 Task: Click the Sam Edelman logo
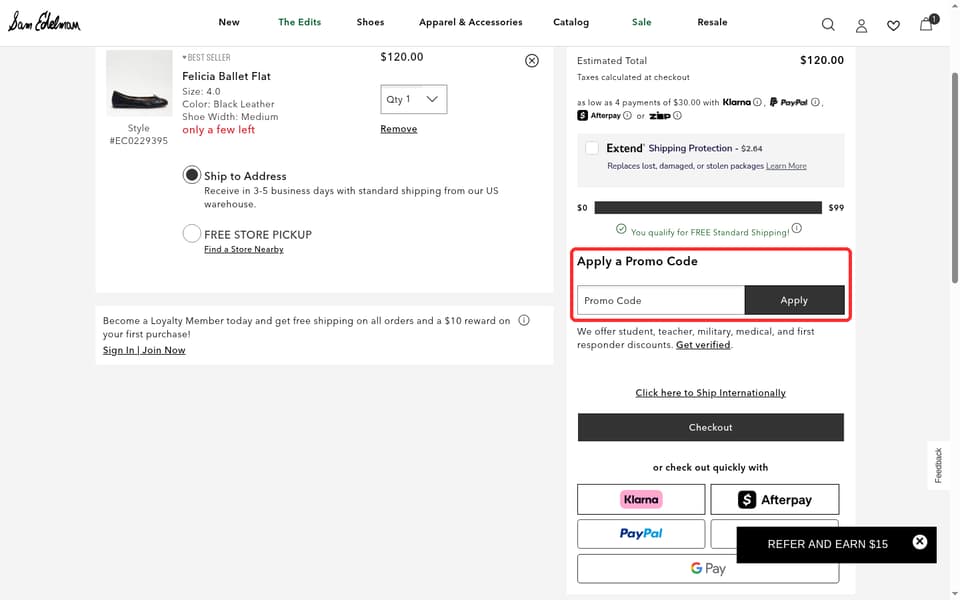(x=44, y=22)
